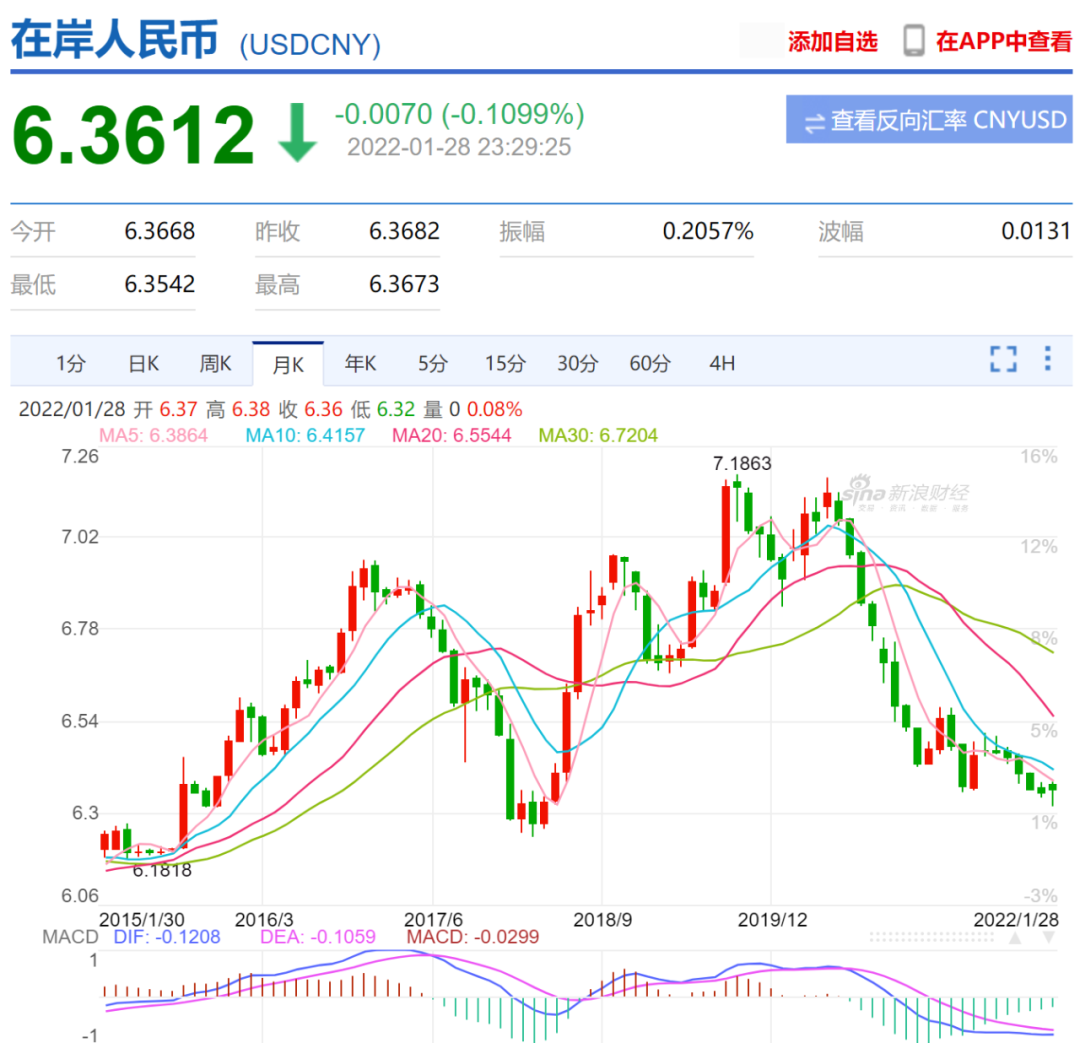Switch to the 30分 chart tab
Screen dimensions: 1080x1043
[x=577, y=363]
